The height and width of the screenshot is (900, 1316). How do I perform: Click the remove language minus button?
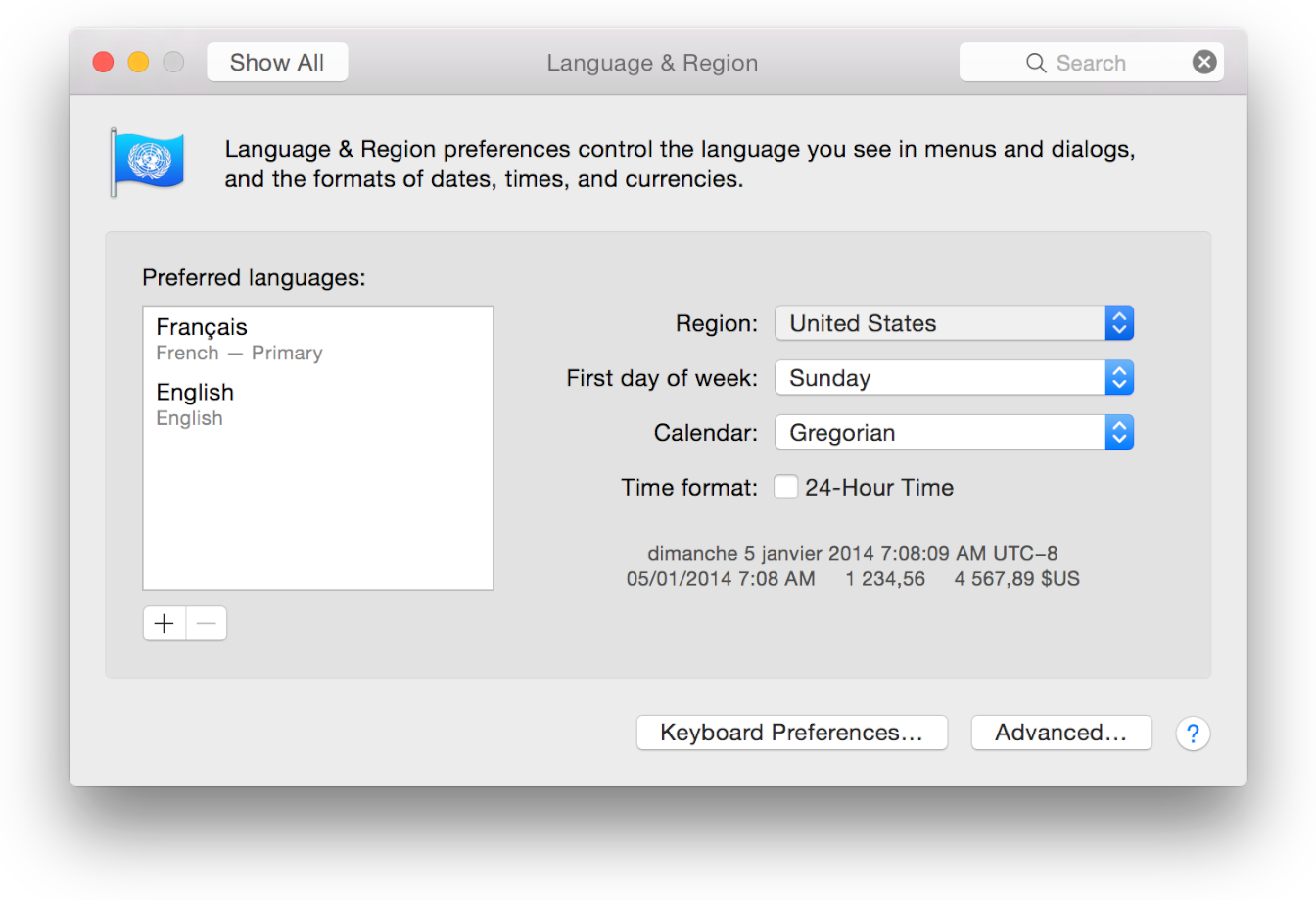[206, 623]
